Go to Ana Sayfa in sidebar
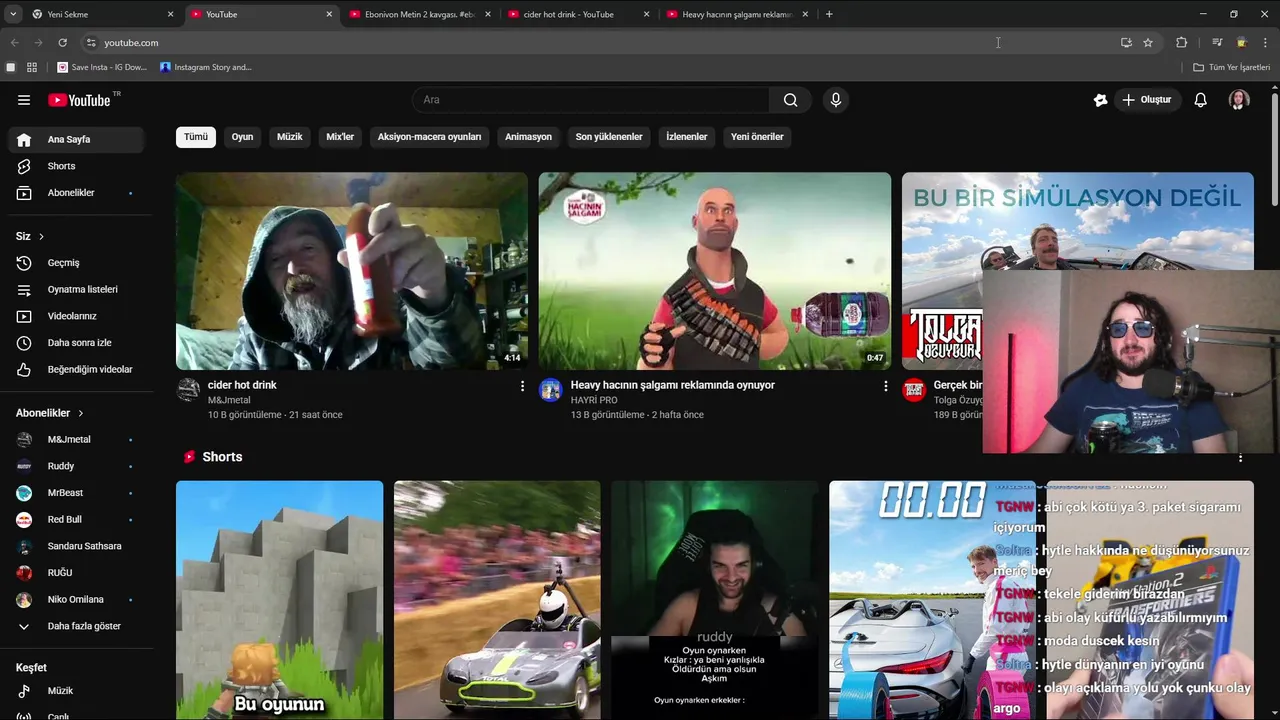Image resolution: width=1280 pixels, height=720 pixels. (76, 139)
